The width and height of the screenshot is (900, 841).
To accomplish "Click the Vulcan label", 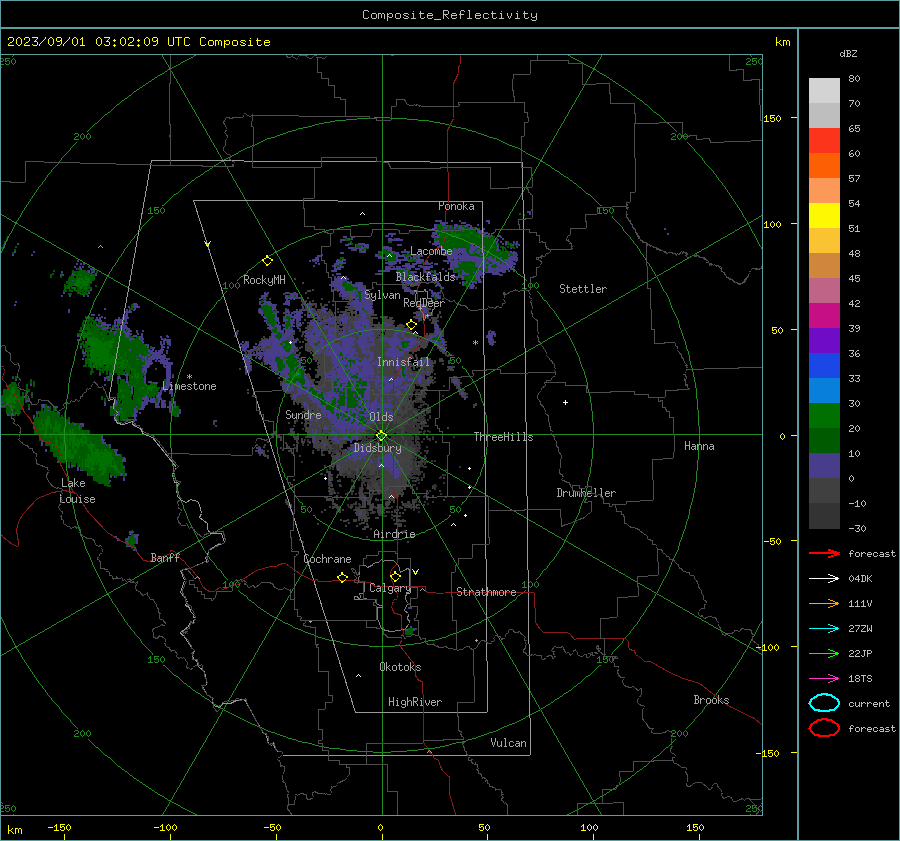I will [508, 743].
